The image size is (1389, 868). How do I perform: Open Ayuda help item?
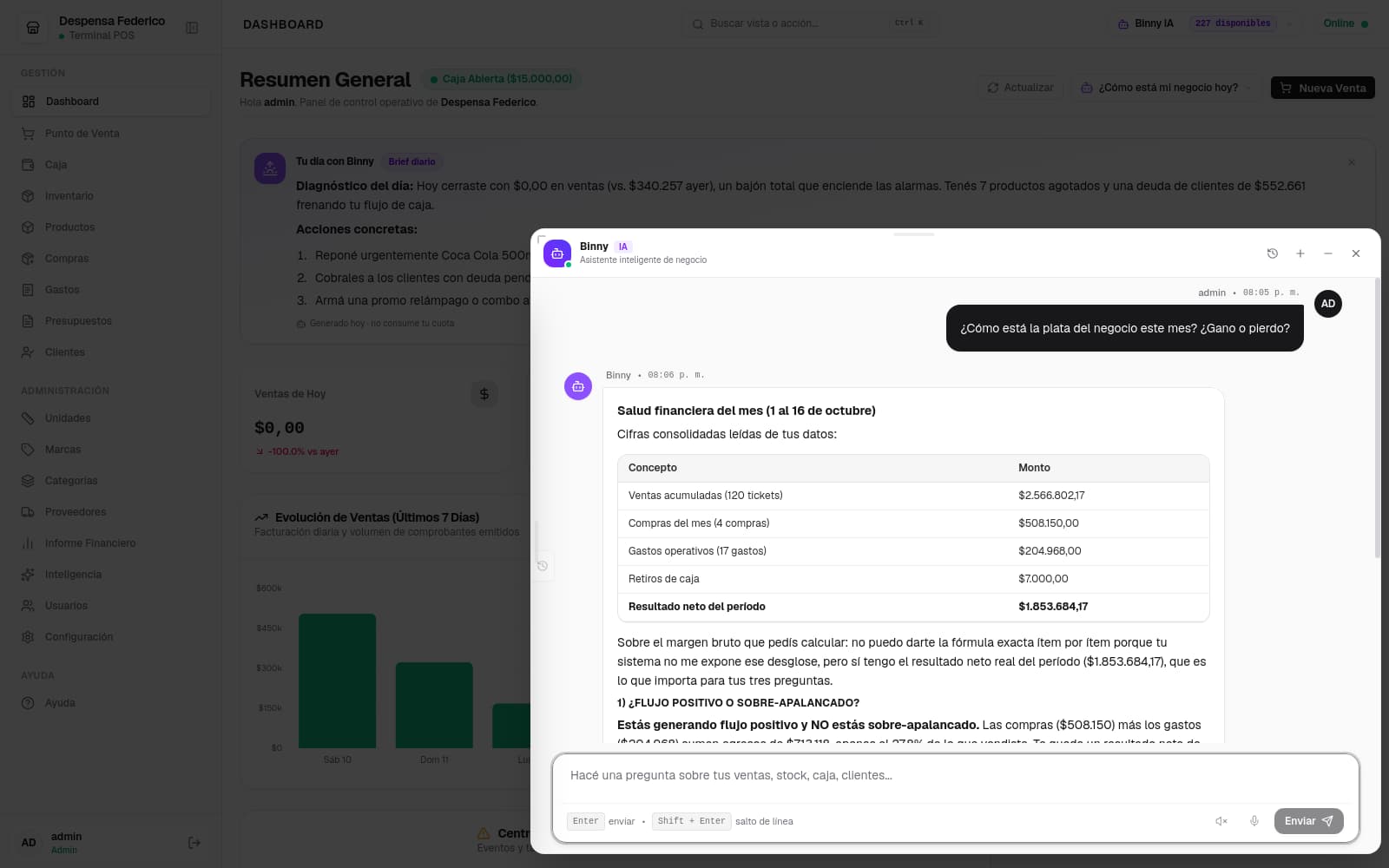click(111, 703)
